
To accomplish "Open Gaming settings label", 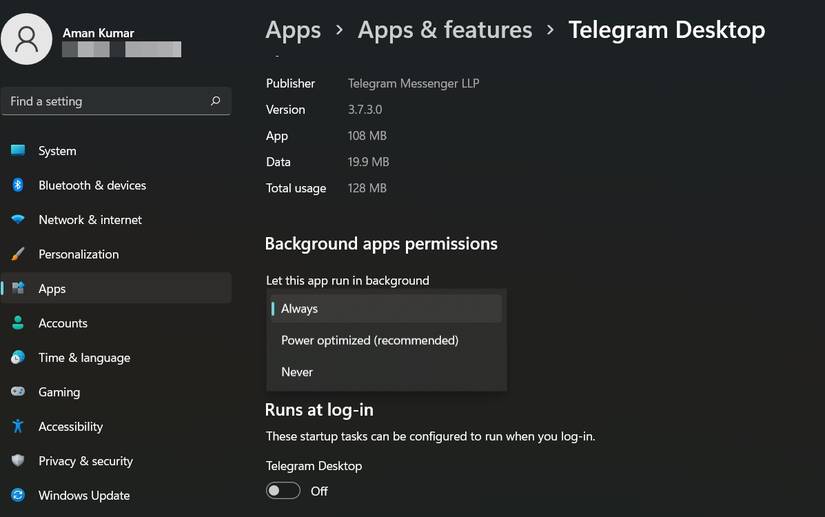I will point(59,392).
